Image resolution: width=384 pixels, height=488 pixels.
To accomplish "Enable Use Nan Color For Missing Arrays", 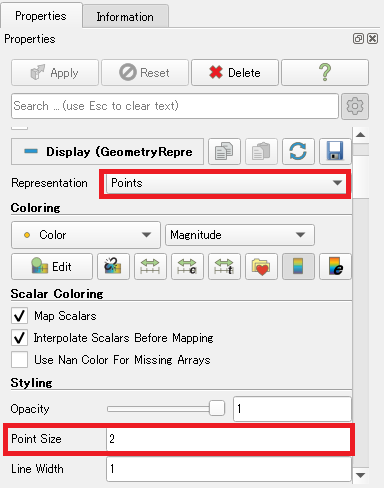I will [19, 360].
